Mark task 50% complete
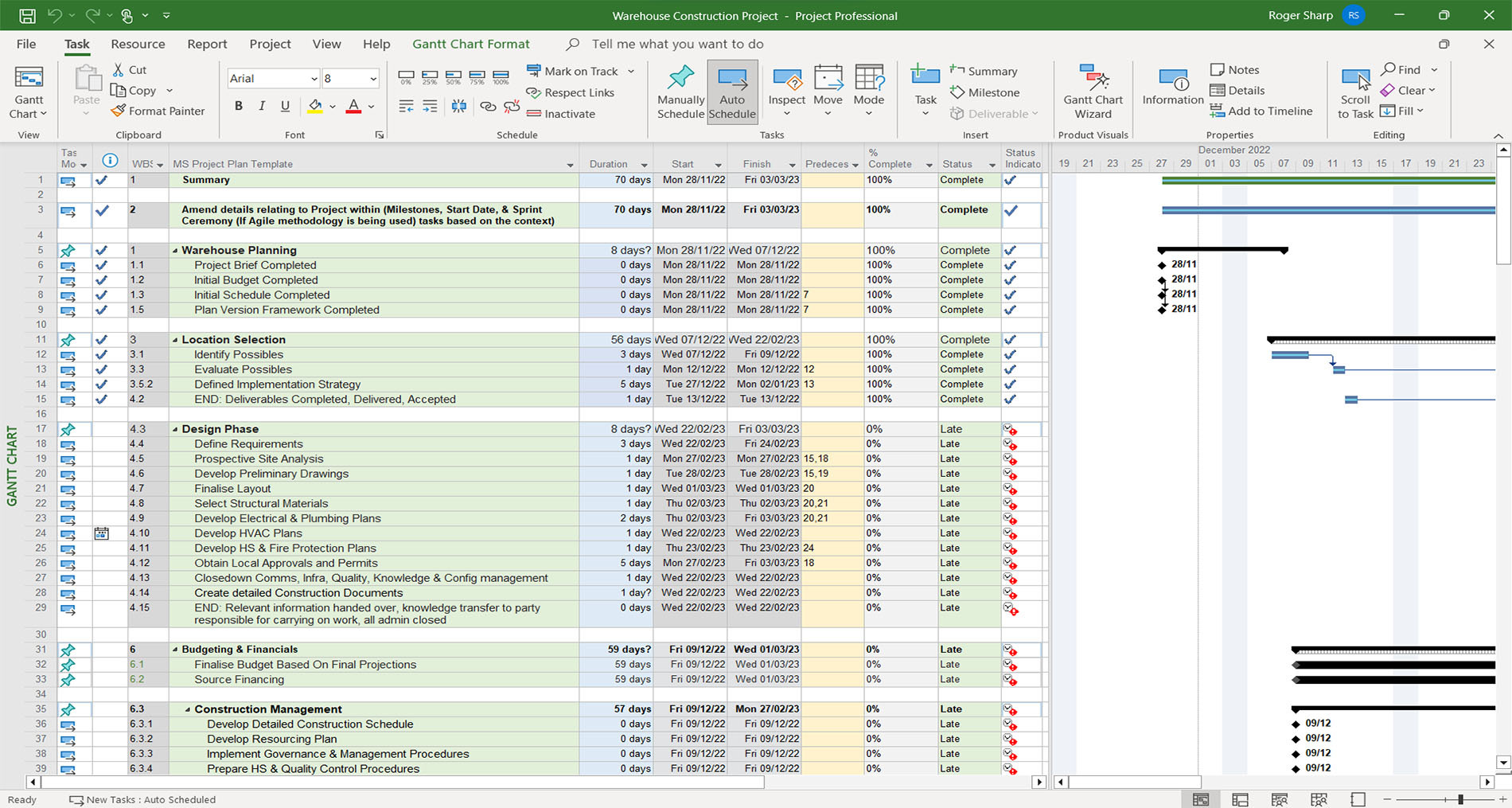 [x=453, y=78]
